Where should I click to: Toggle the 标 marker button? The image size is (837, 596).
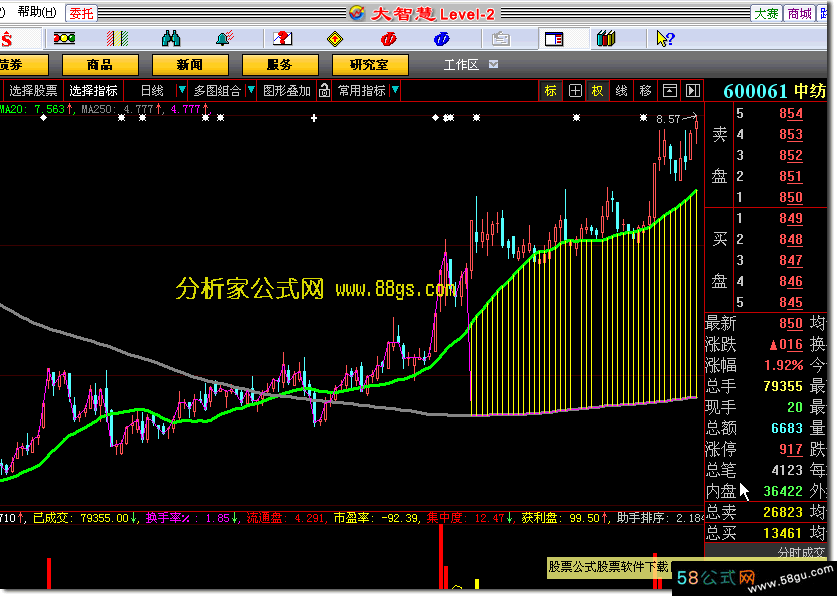click(x=551, y=90)
